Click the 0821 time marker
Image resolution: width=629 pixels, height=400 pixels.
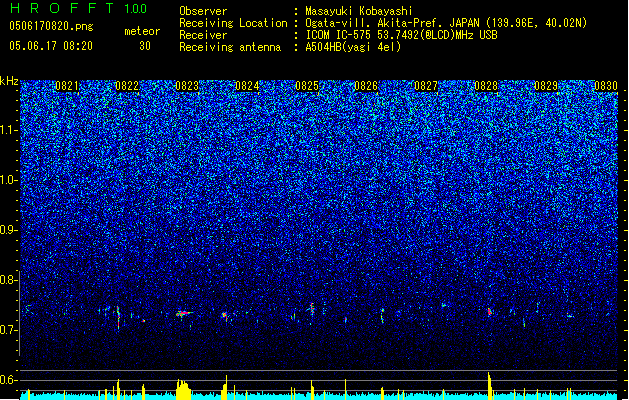(67, 86)
